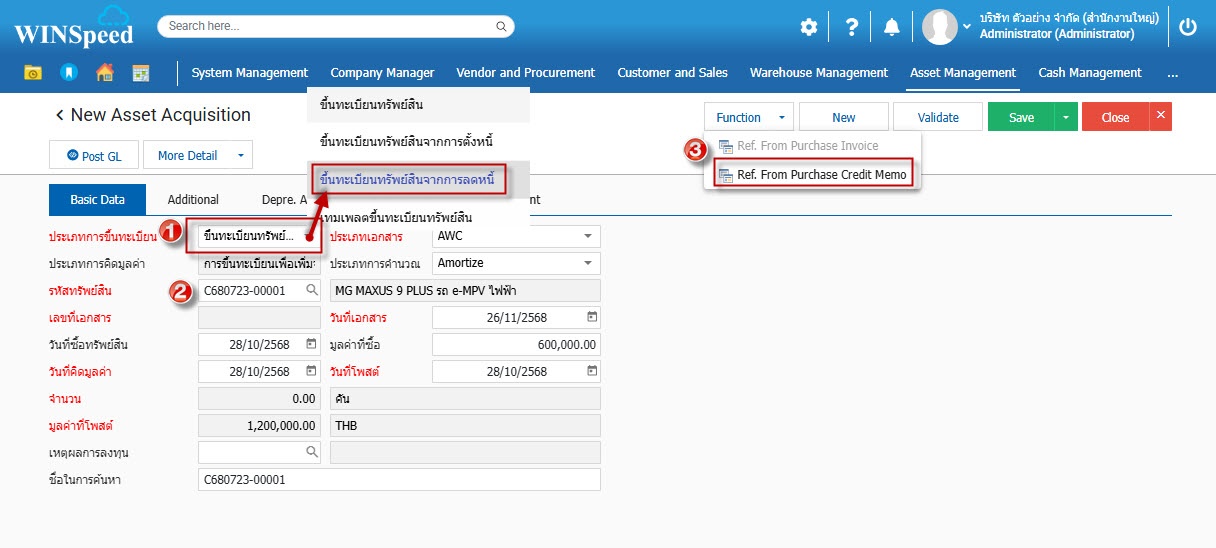The height and width of the screenshot is (548, 1216).
Task: Click the magnifier in the search bar
Action: 502,26
